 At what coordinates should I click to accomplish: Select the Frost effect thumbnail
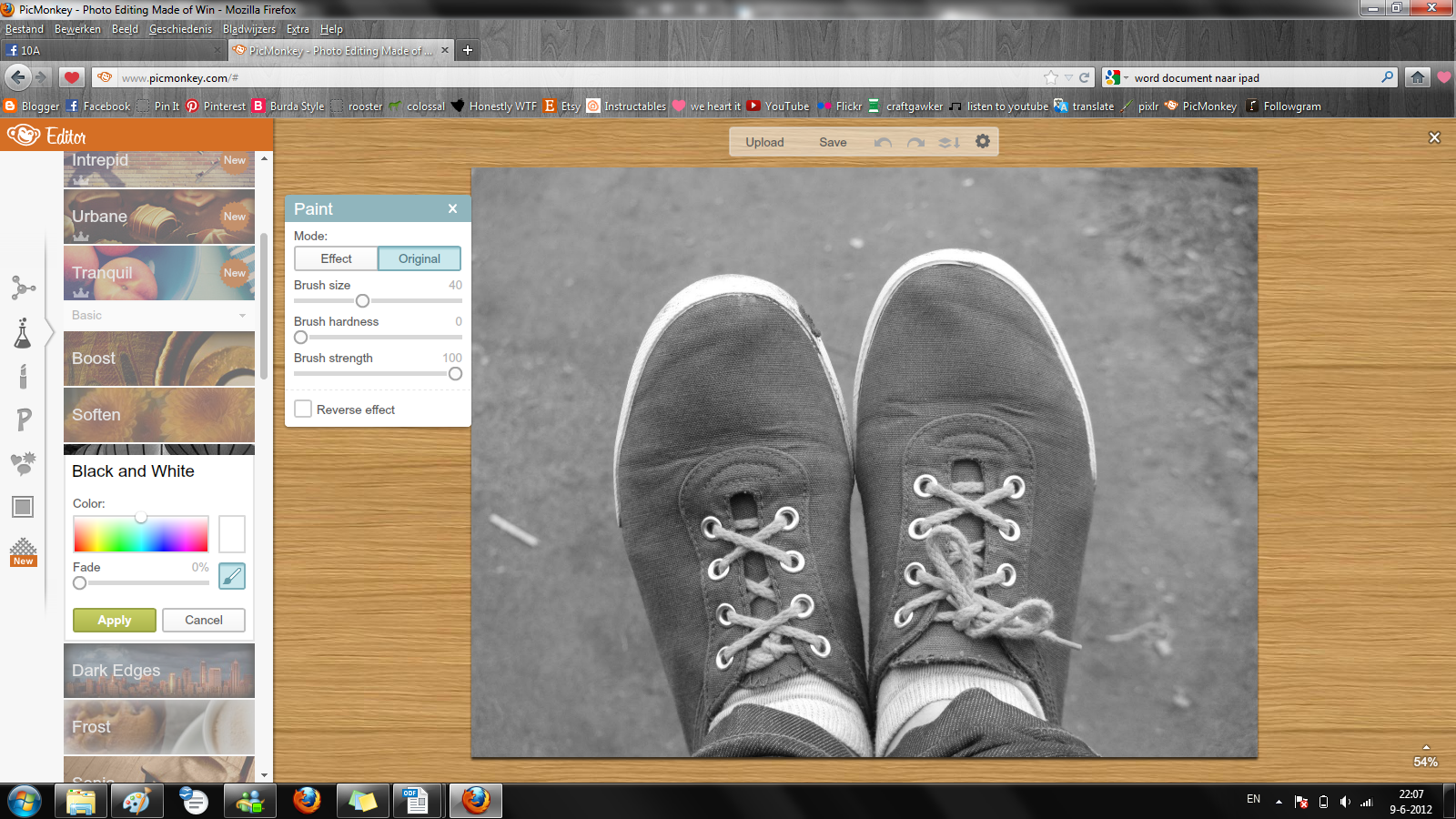pyautogui.click(x=159, y=727)
